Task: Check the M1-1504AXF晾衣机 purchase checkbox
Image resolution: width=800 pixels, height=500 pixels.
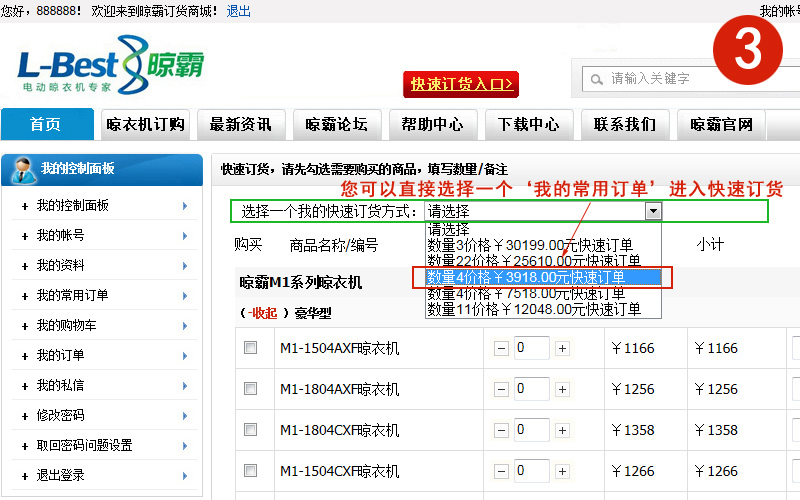Action: coord(251,348)
